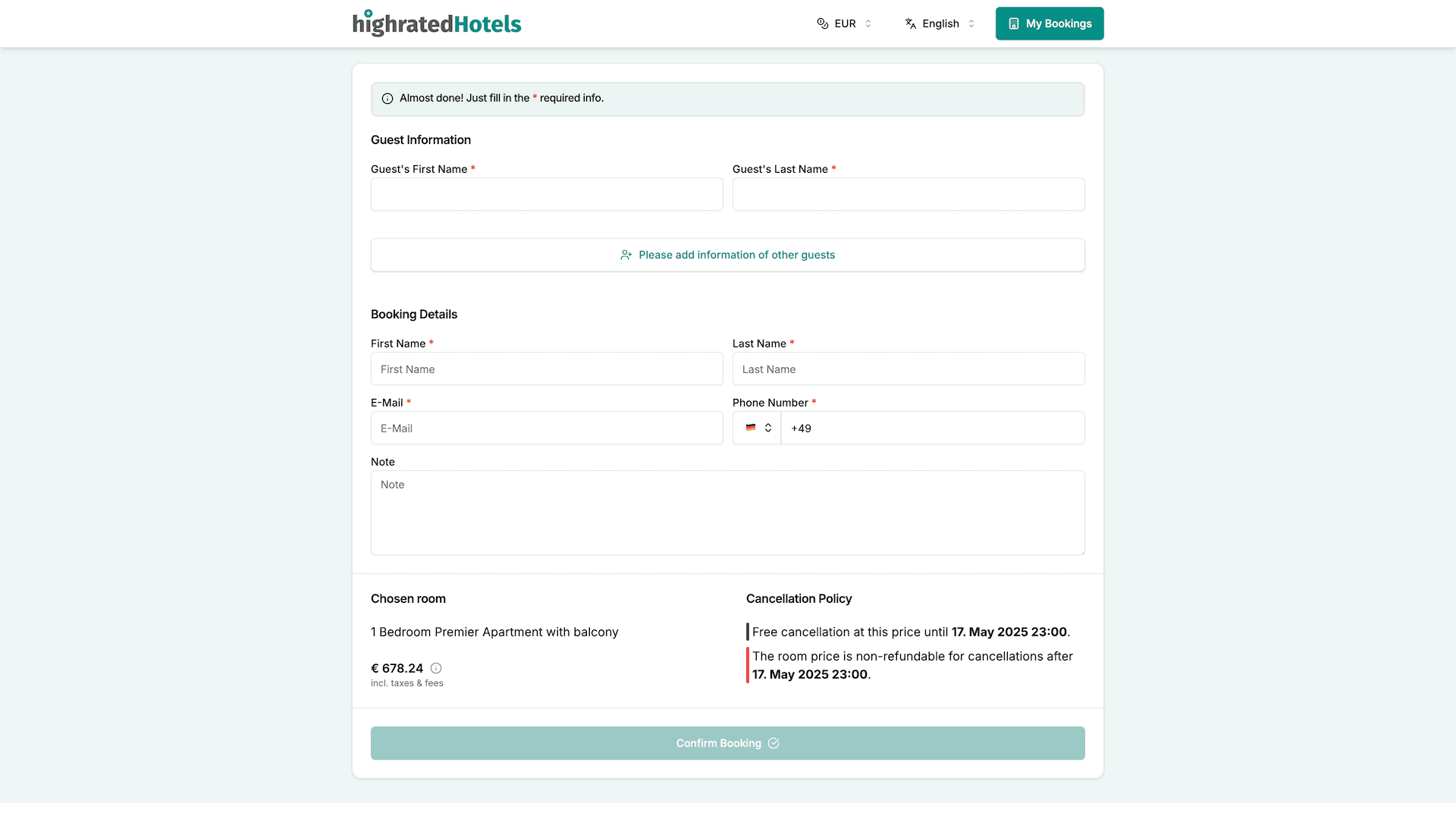Click the currency coins icon beside EUR

(x=822, y=24)
